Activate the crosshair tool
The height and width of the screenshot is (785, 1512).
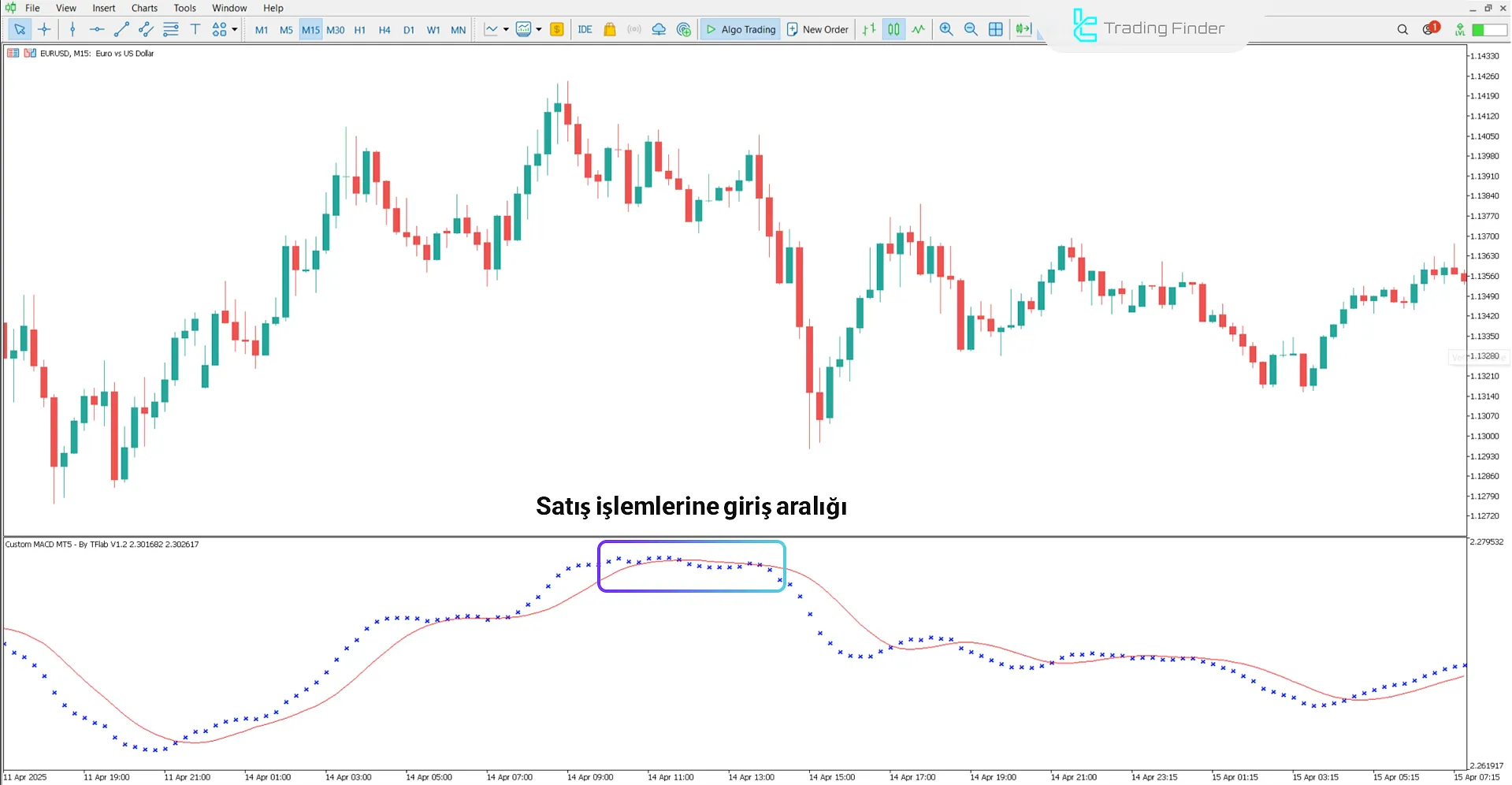[44, 29]
